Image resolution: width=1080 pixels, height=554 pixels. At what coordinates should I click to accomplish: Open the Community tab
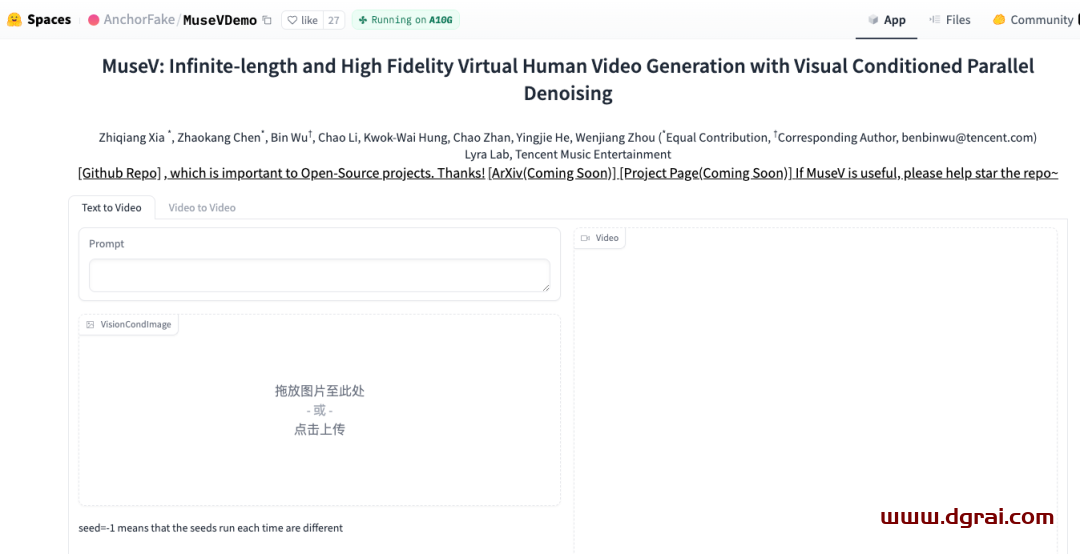click(1032, 20)
